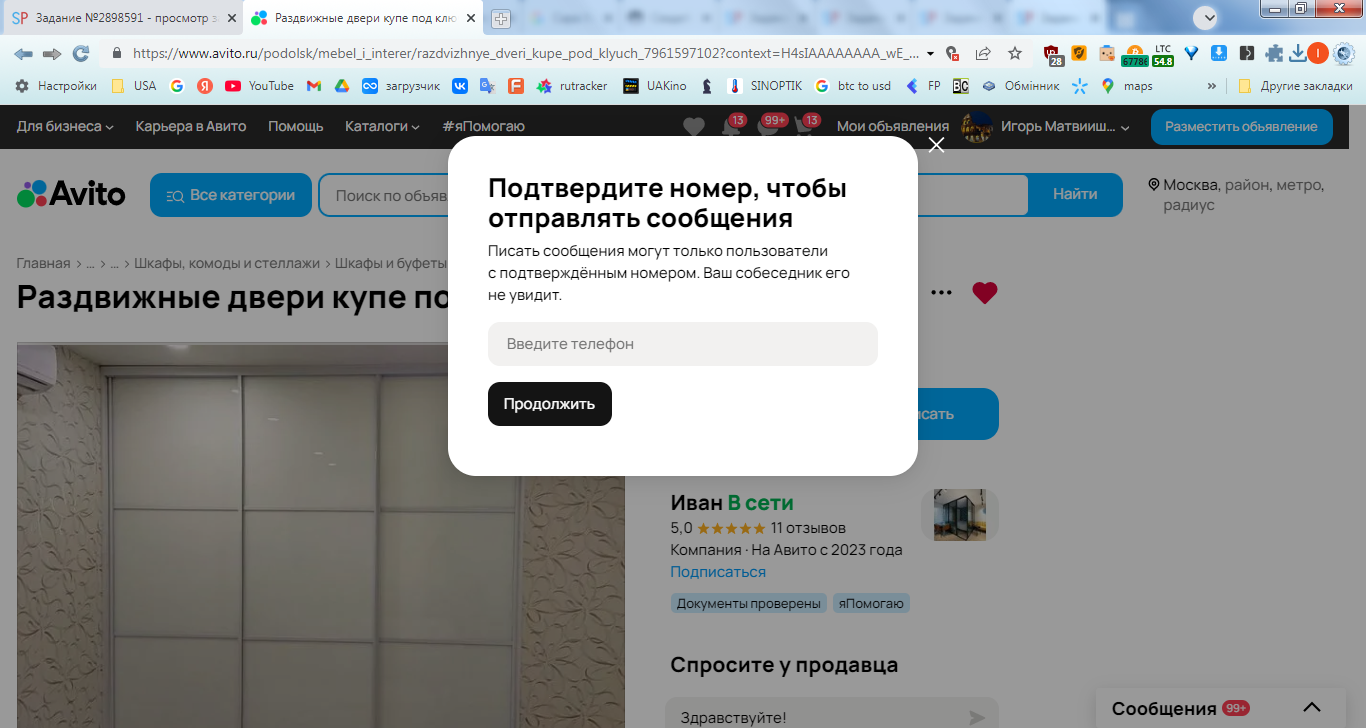Open the browser downloads arrow
The width and height of the screenshot is (1366, 728).
point(1297,53)
